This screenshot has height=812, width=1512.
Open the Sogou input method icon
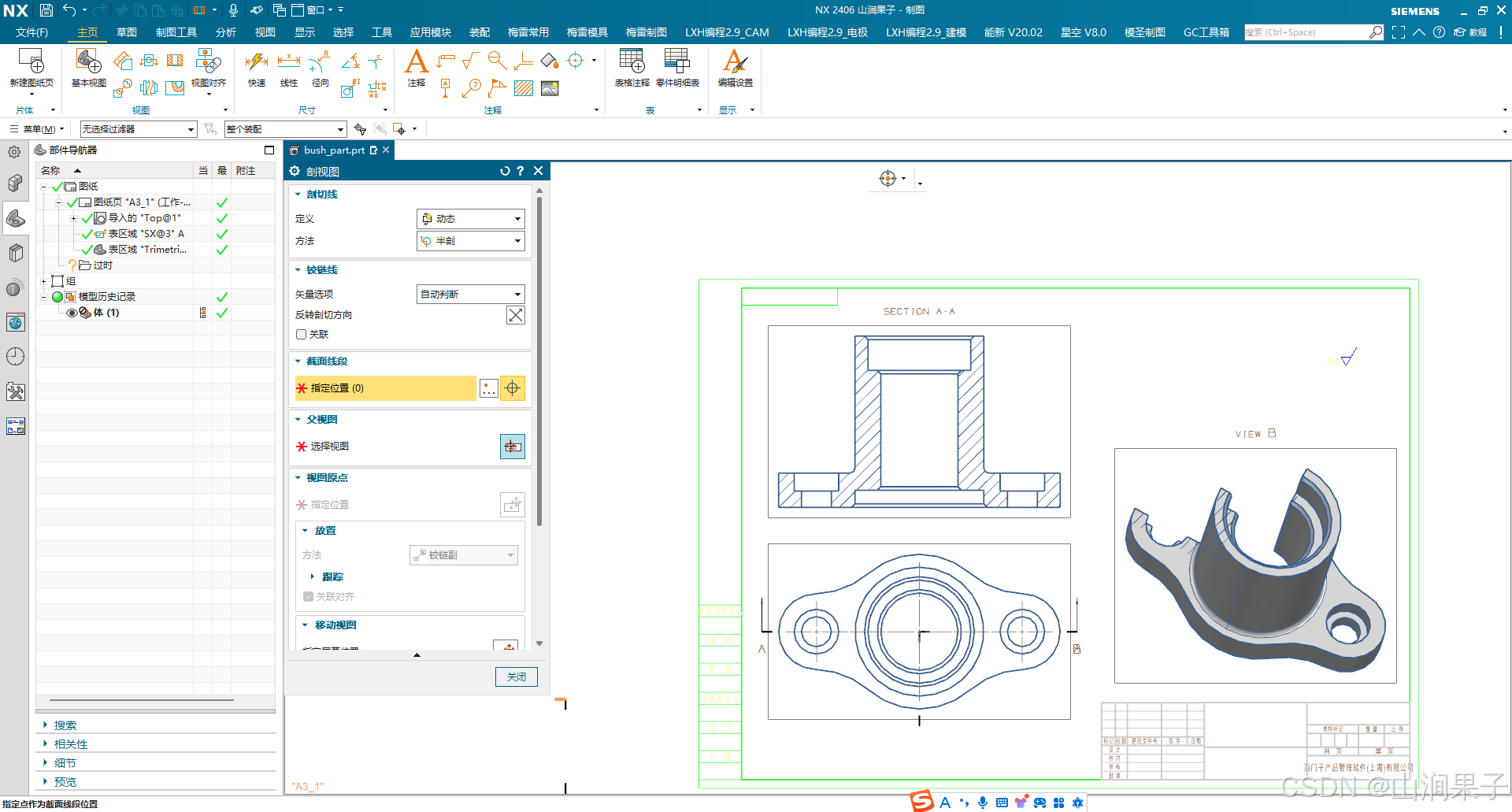(922, 802)
